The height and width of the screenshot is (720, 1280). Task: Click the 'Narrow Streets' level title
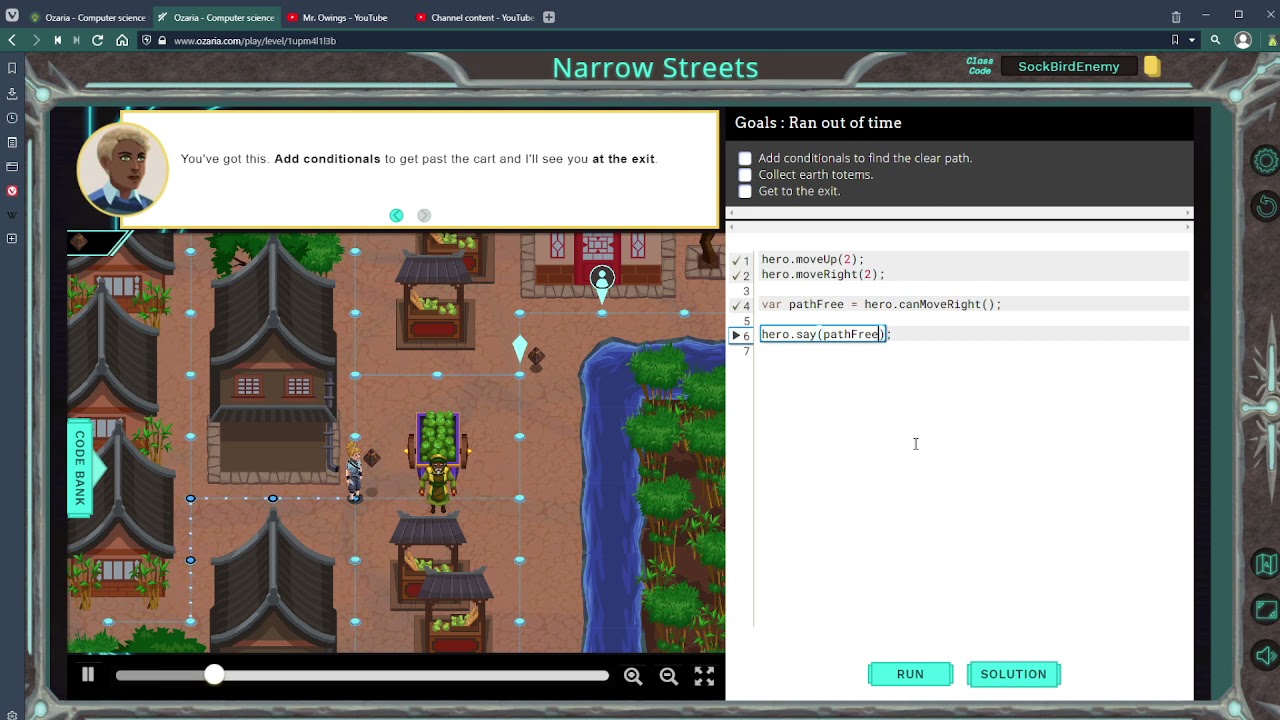(655, 68)
